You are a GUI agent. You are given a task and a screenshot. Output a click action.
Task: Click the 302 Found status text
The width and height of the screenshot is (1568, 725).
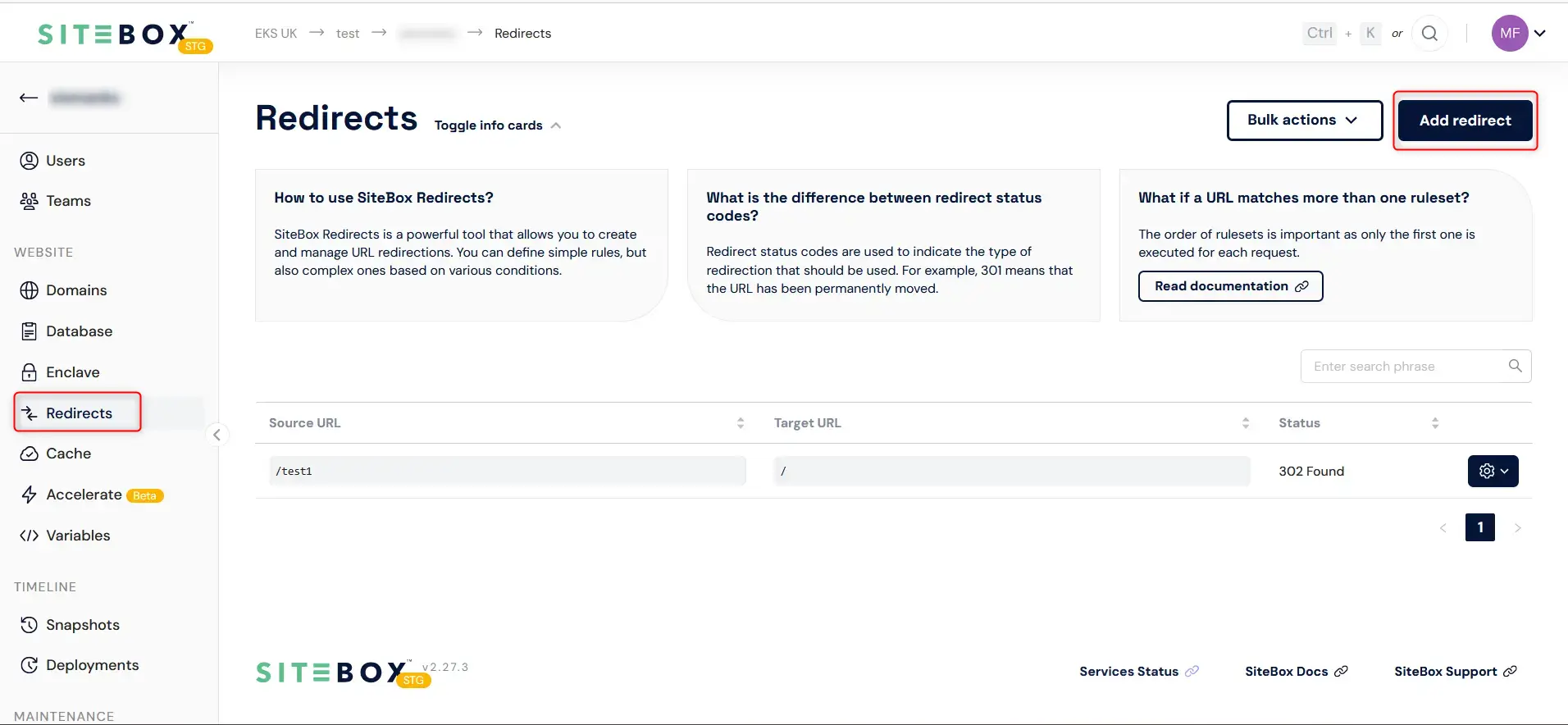coord(1311,472)
